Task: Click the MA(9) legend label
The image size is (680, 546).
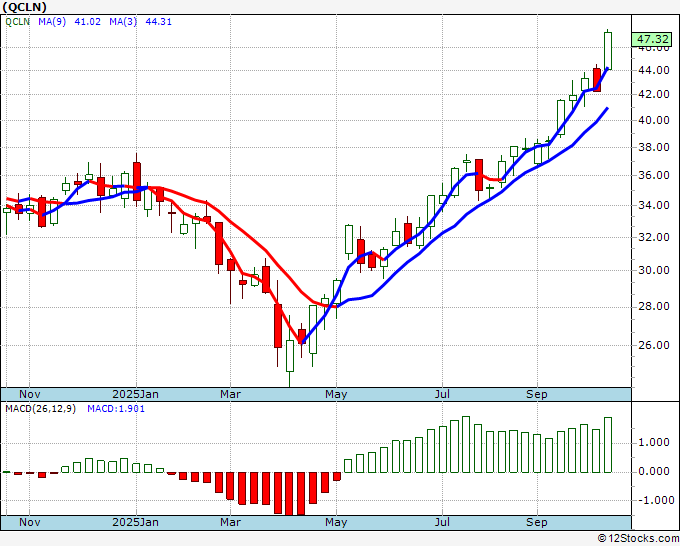Action: 52,21
